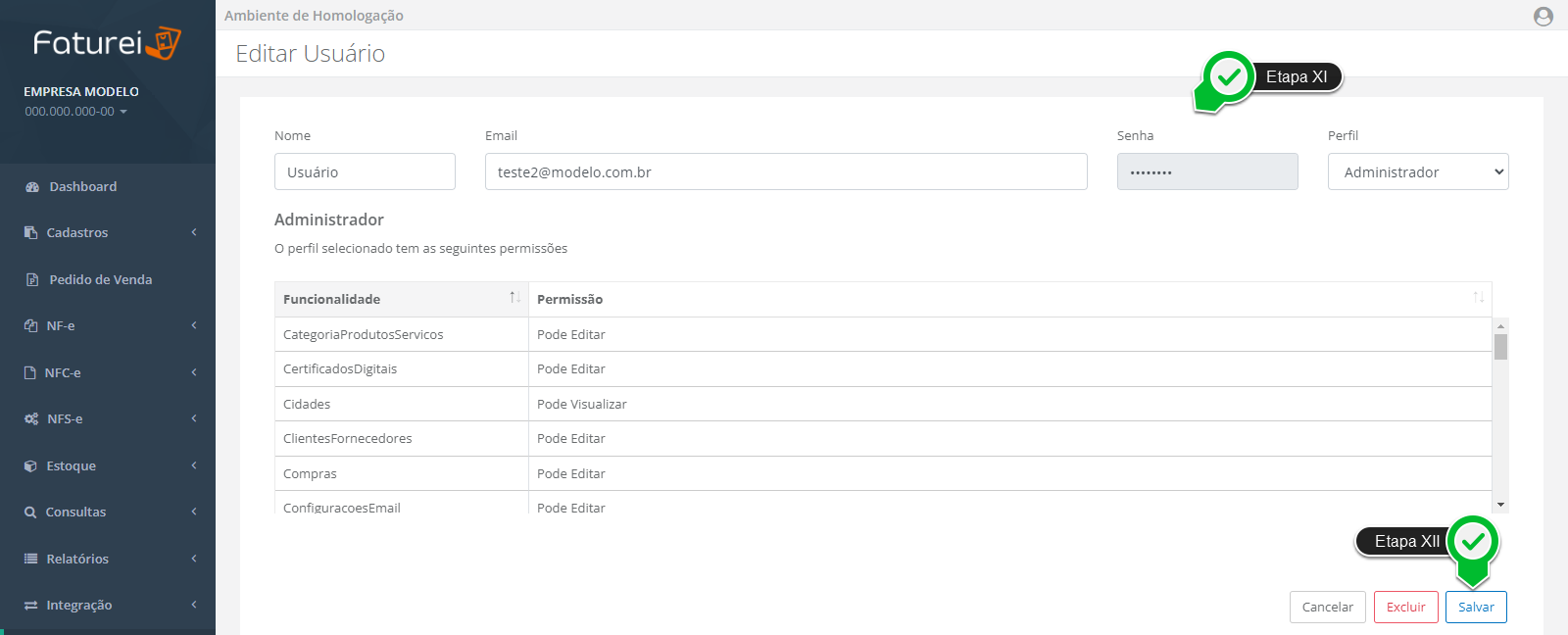Click the Consultas magnifier icon
Viewport: 1568px width, 635px height.
point(30,513)
